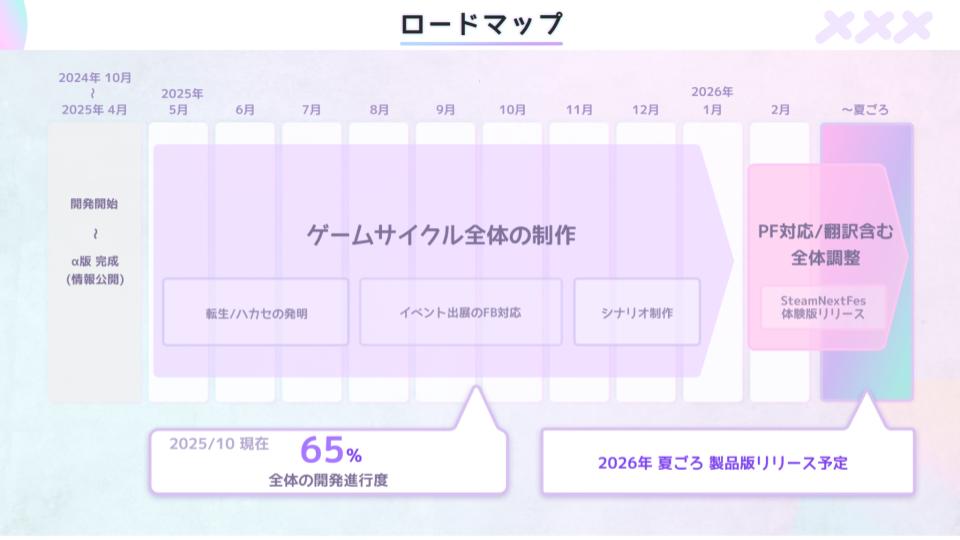Click the ロードマップ title
This screenshot has height=540, width=960.
(481, 24)
